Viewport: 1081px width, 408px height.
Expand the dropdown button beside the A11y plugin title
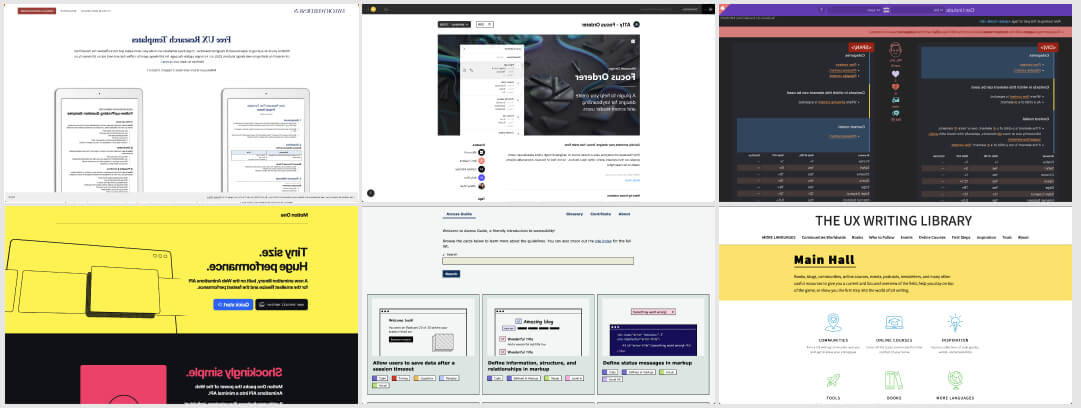pos(453,23)
